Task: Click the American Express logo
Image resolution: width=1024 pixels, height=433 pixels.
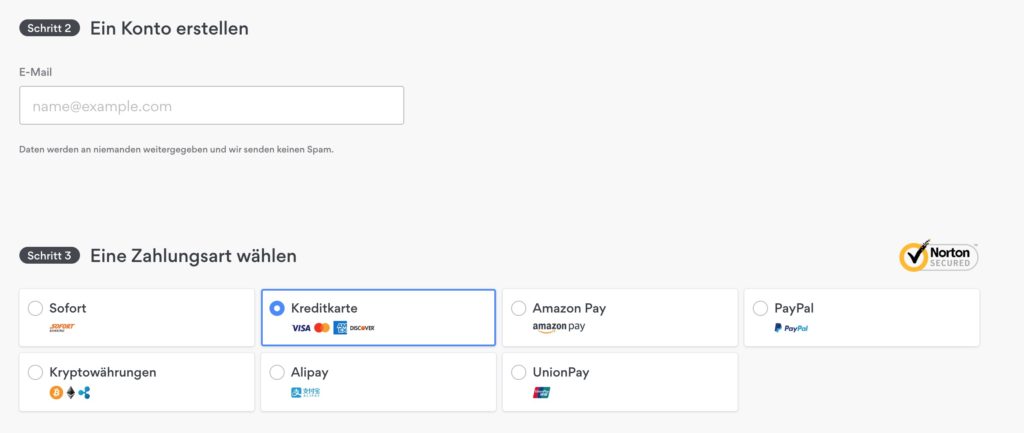Action: click(x=340, y=328)
